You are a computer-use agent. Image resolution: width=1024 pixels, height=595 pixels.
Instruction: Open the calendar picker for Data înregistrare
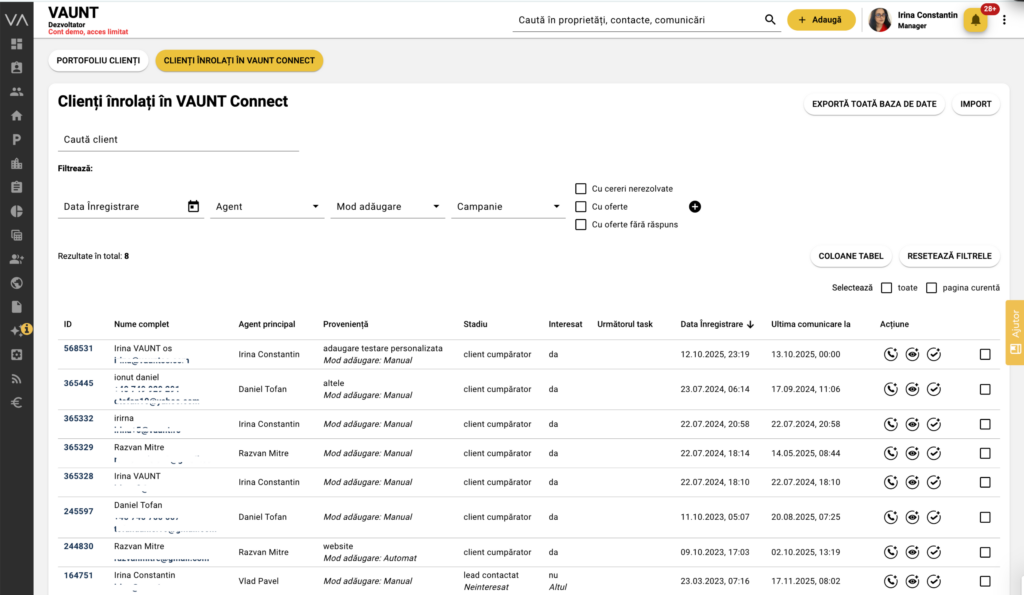tap(193, 207)
